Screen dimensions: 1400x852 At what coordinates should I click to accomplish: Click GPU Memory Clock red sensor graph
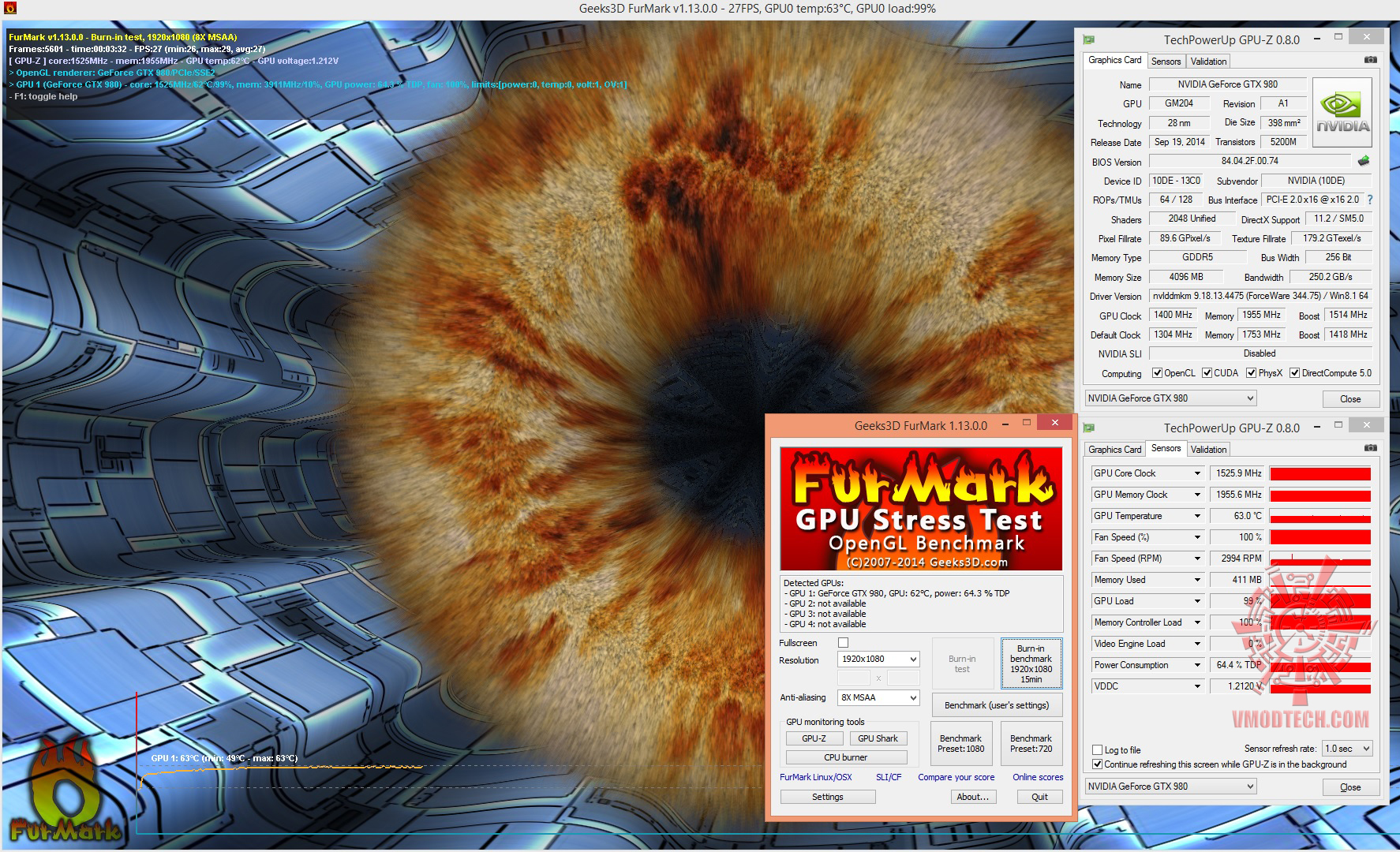pyautogui.click(x=1320, y=495)
